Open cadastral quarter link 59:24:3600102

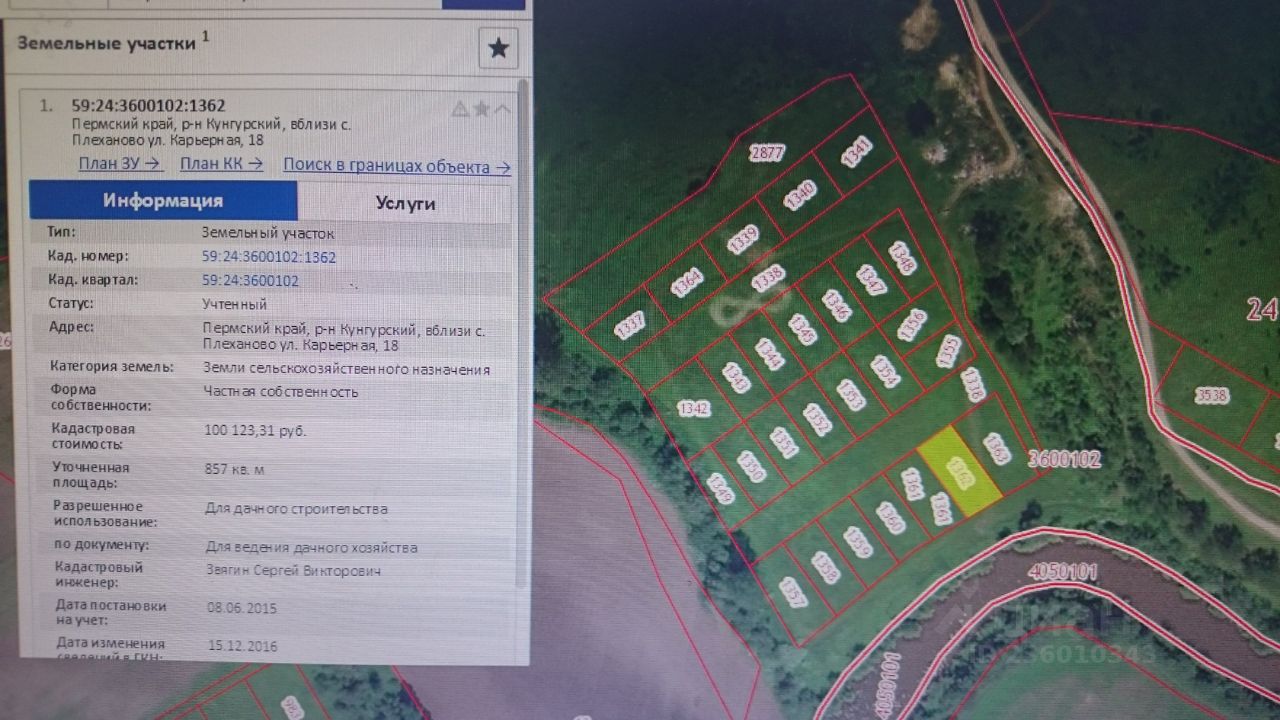tap(250, 280)
